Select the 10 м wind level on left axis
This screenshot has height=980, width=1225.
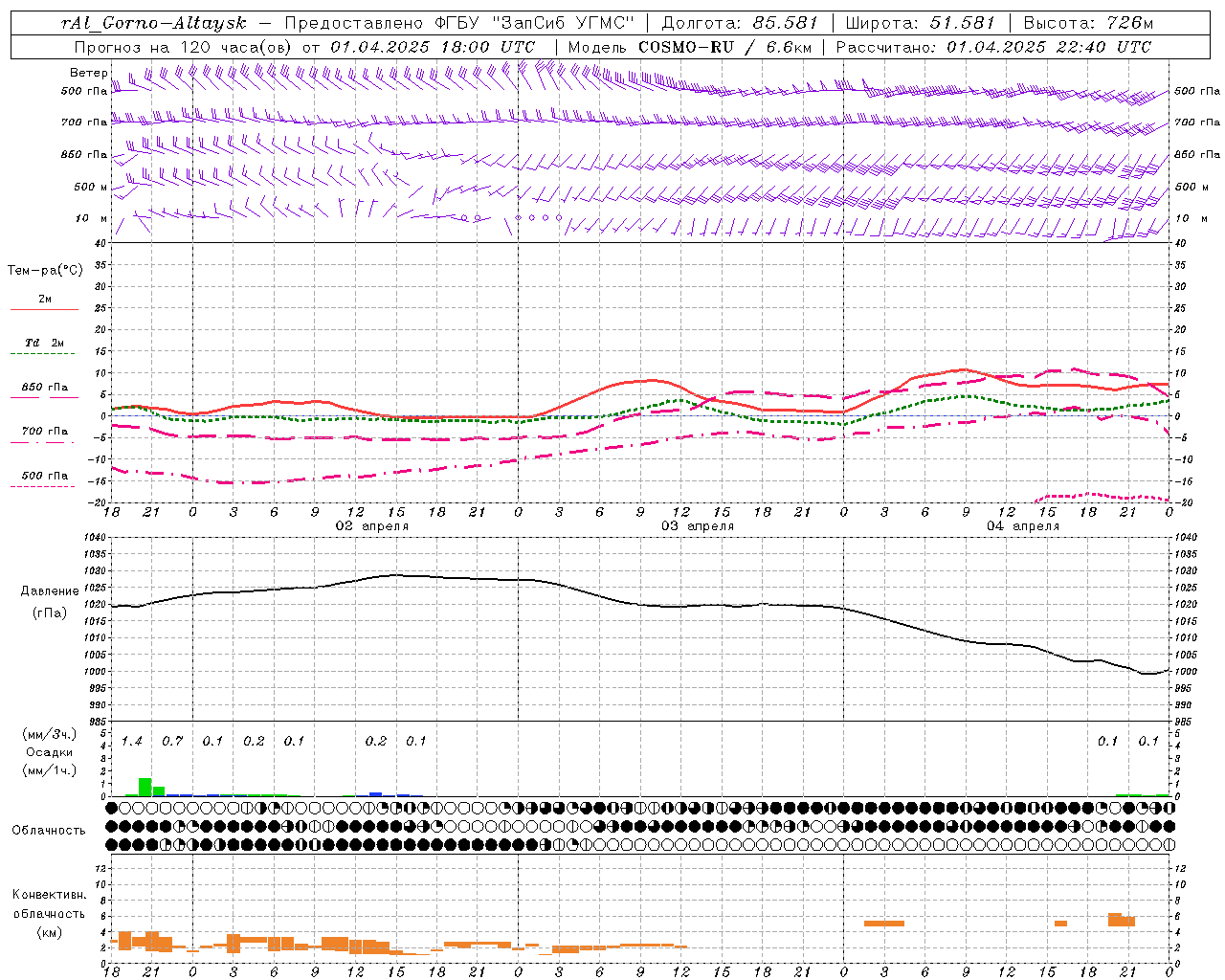pos(92,219)
